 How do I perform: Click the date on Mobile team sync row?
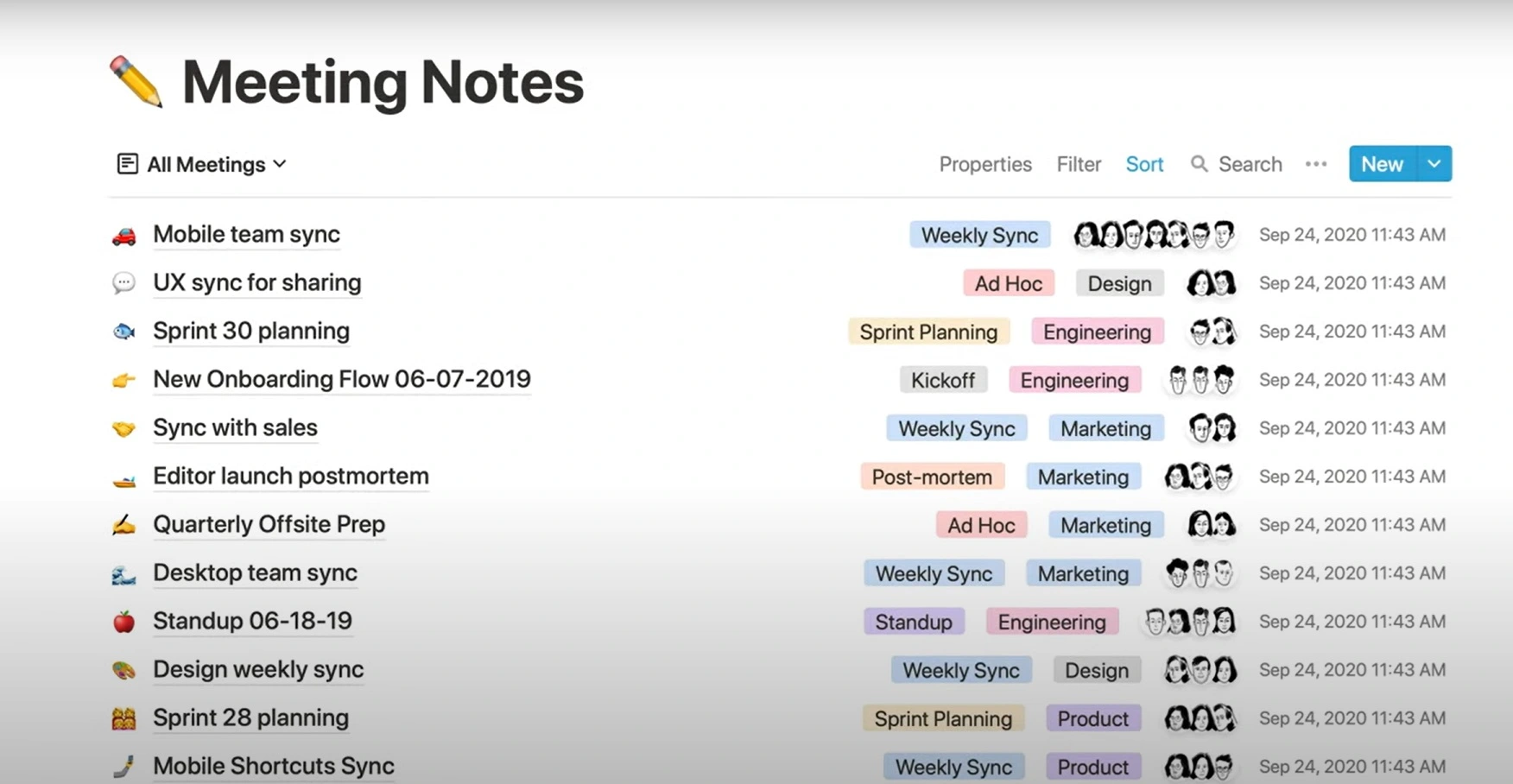click(1352, 235)
